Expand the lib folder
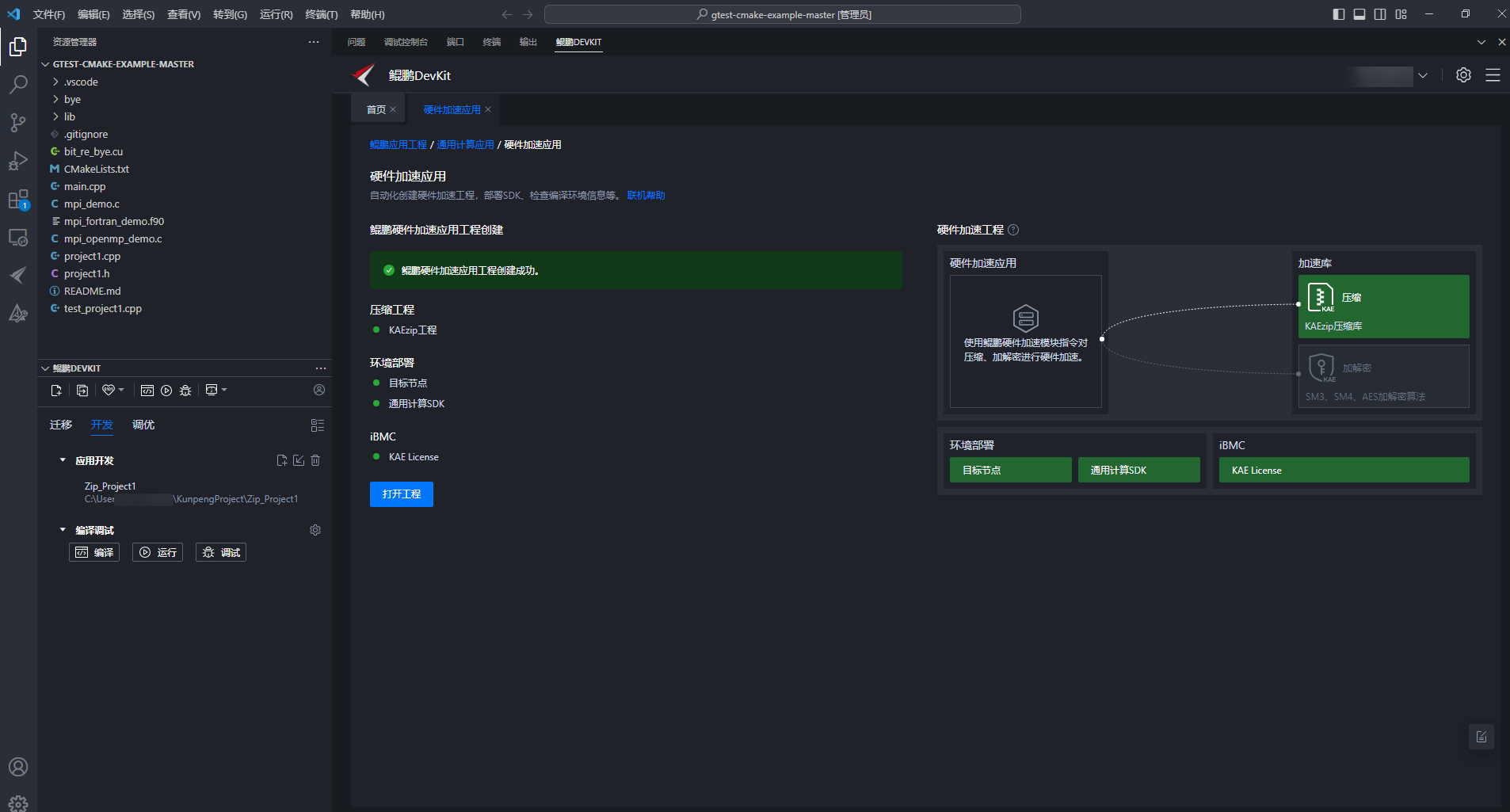 point(55,116)
